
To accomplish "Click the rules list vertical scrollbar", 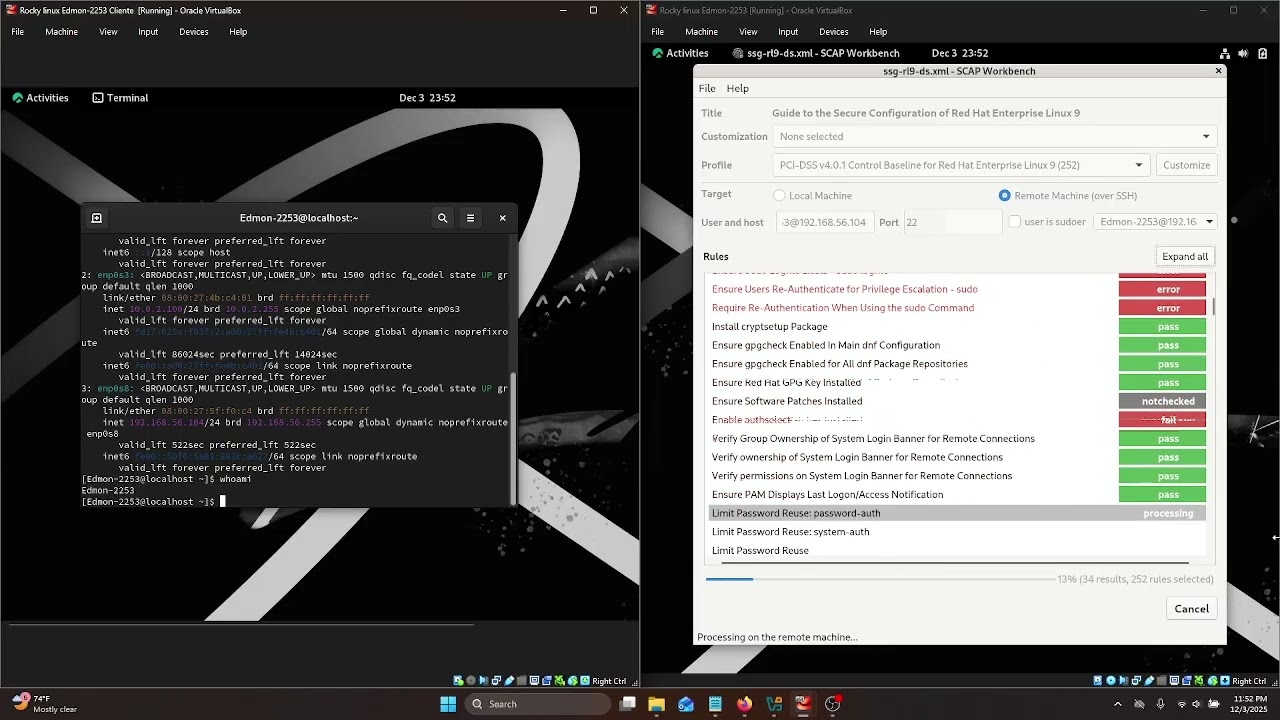I will [1214, 306].
